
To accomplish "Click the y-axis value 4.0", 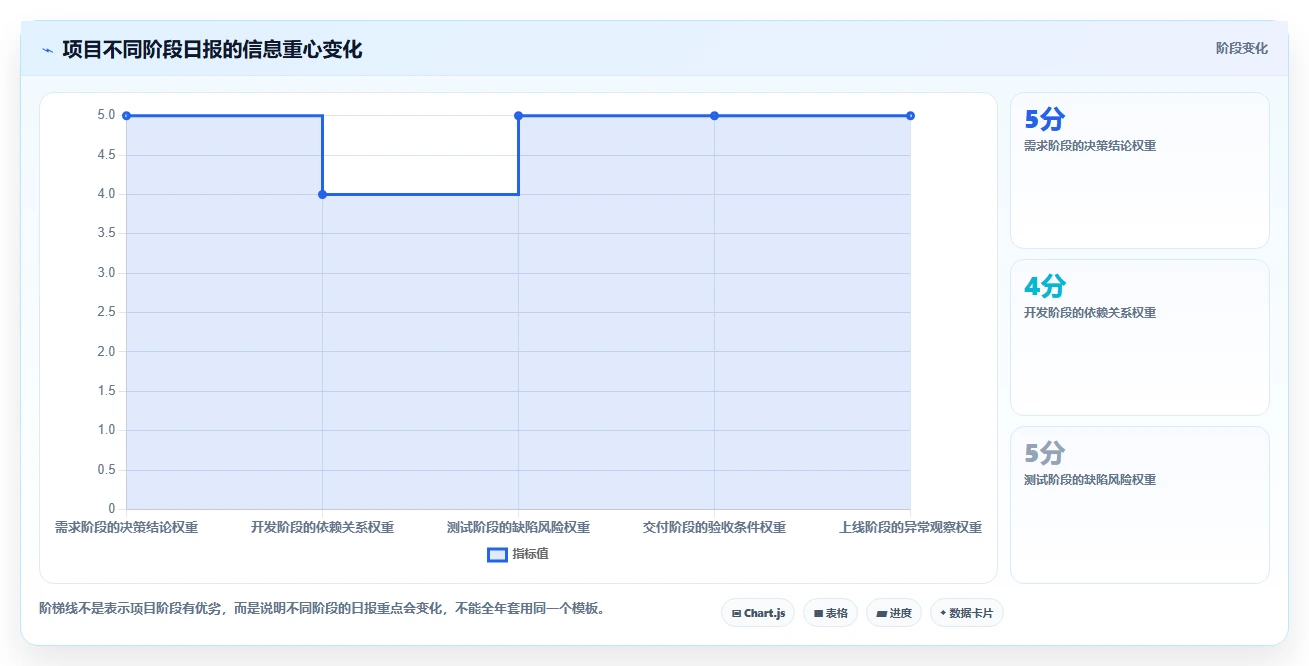I will (106, 194).
